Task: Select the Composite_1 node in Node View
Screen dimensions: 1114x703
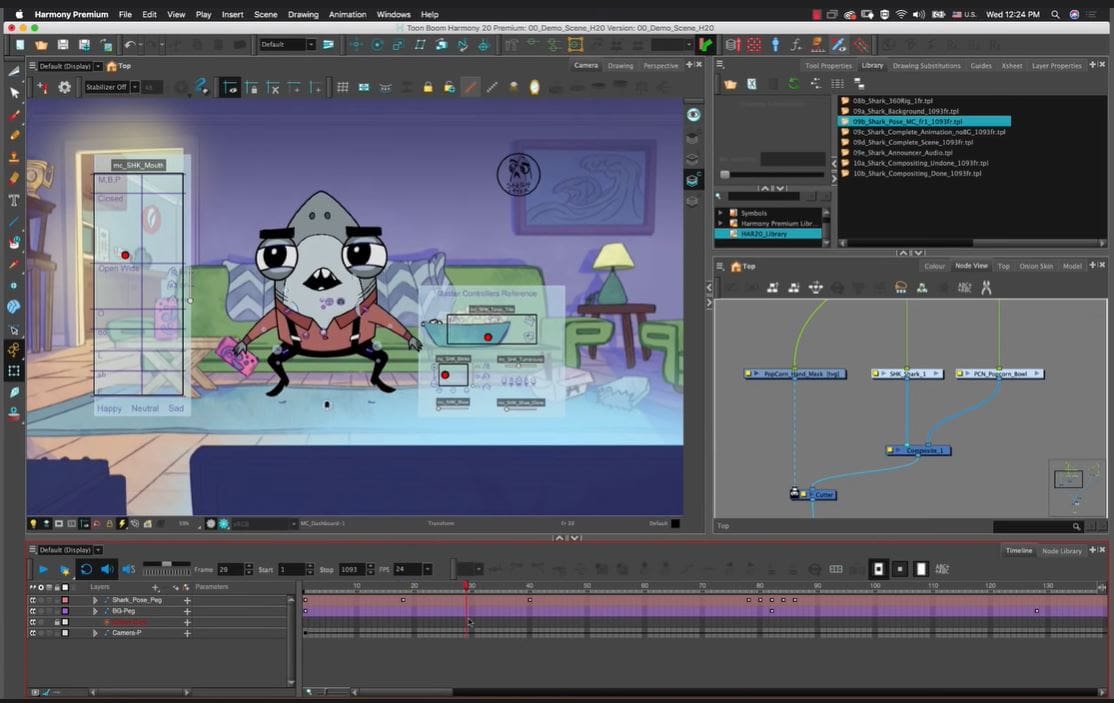Action: 919,450
